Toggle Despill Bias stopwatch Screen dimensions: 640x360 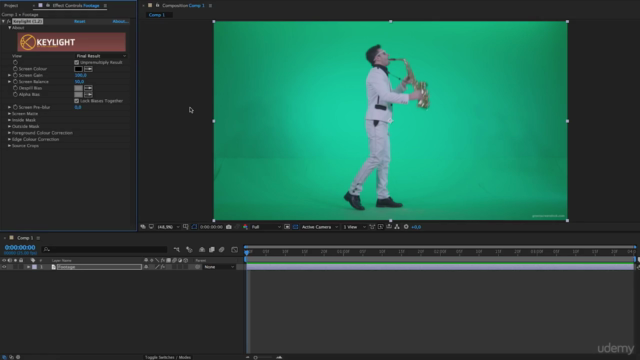click(15, 88)
